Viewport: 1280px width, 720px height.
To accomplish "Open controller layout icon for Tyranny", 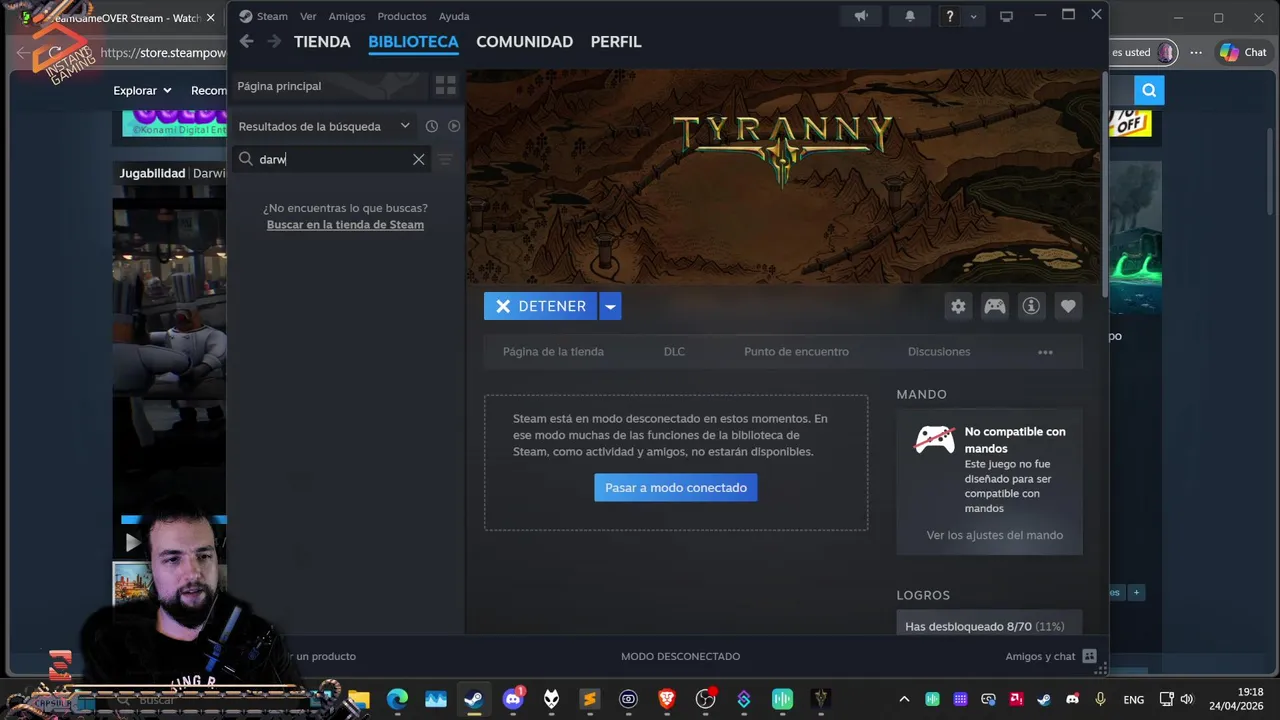I will tap(994, 306).
